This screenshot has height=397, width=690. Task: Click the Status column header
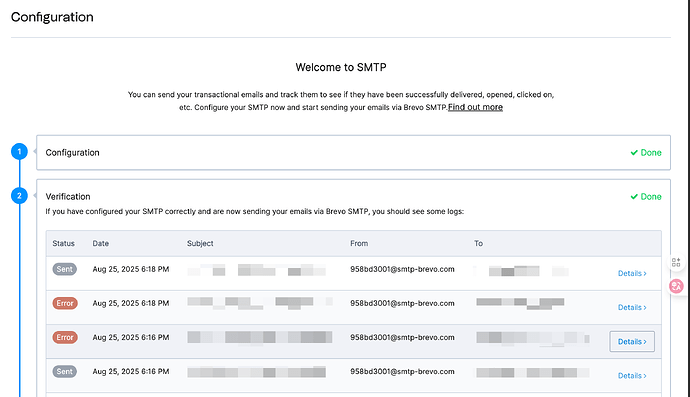pos(63,243)
